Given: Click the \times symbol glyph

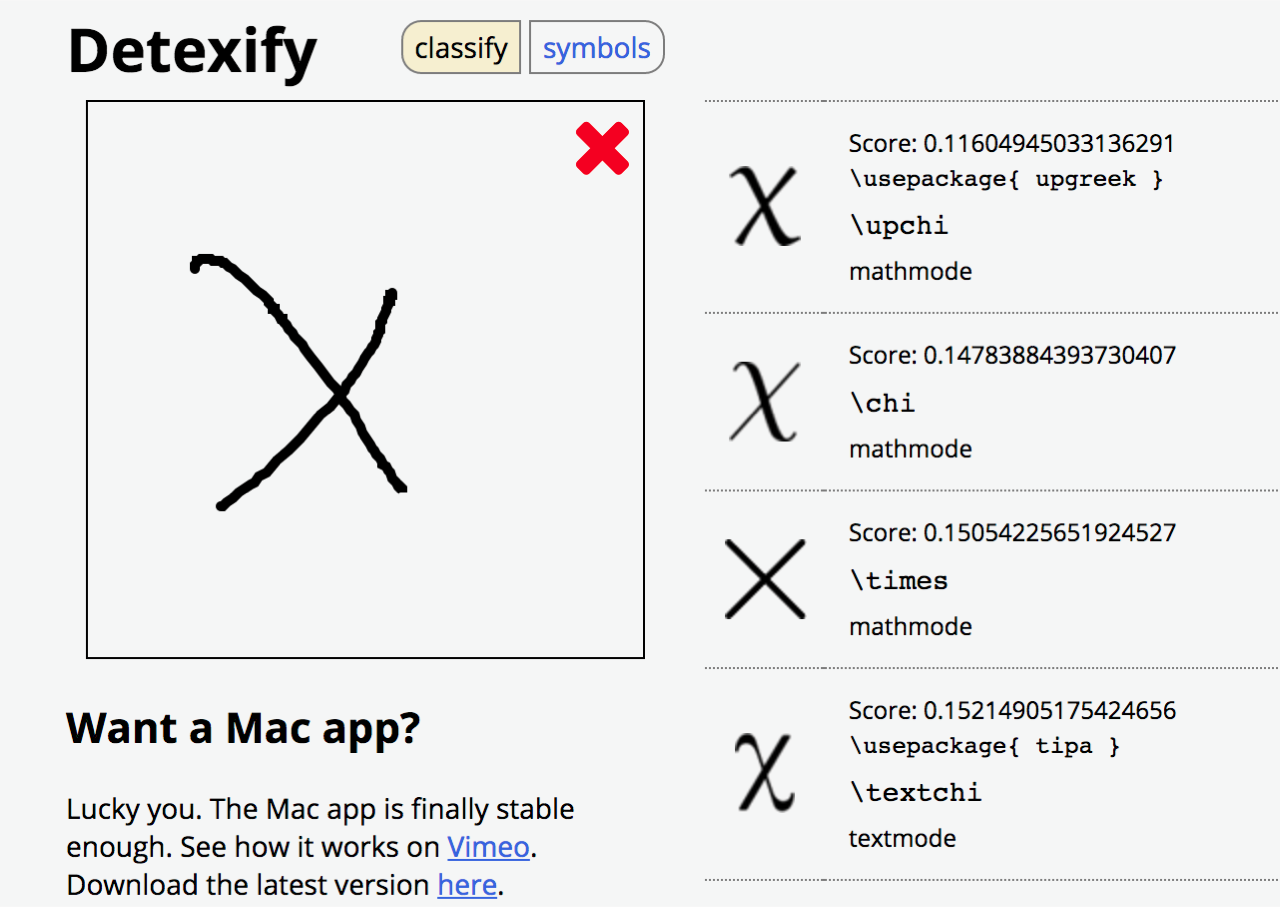Looking at the screenshot, I should click(x=765, y=578).
